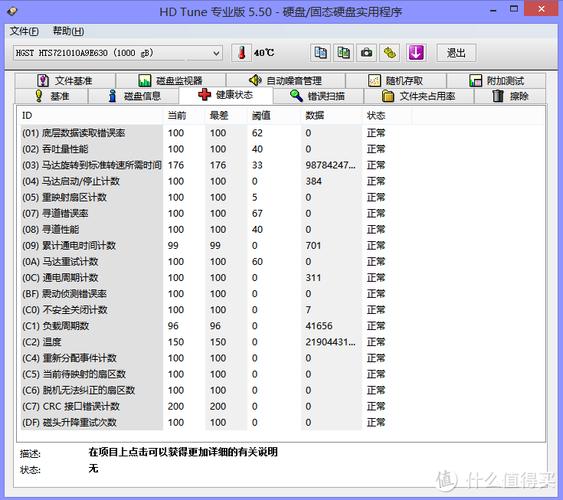Click data value 41656 in load cycle row

(x=319, y=326)
